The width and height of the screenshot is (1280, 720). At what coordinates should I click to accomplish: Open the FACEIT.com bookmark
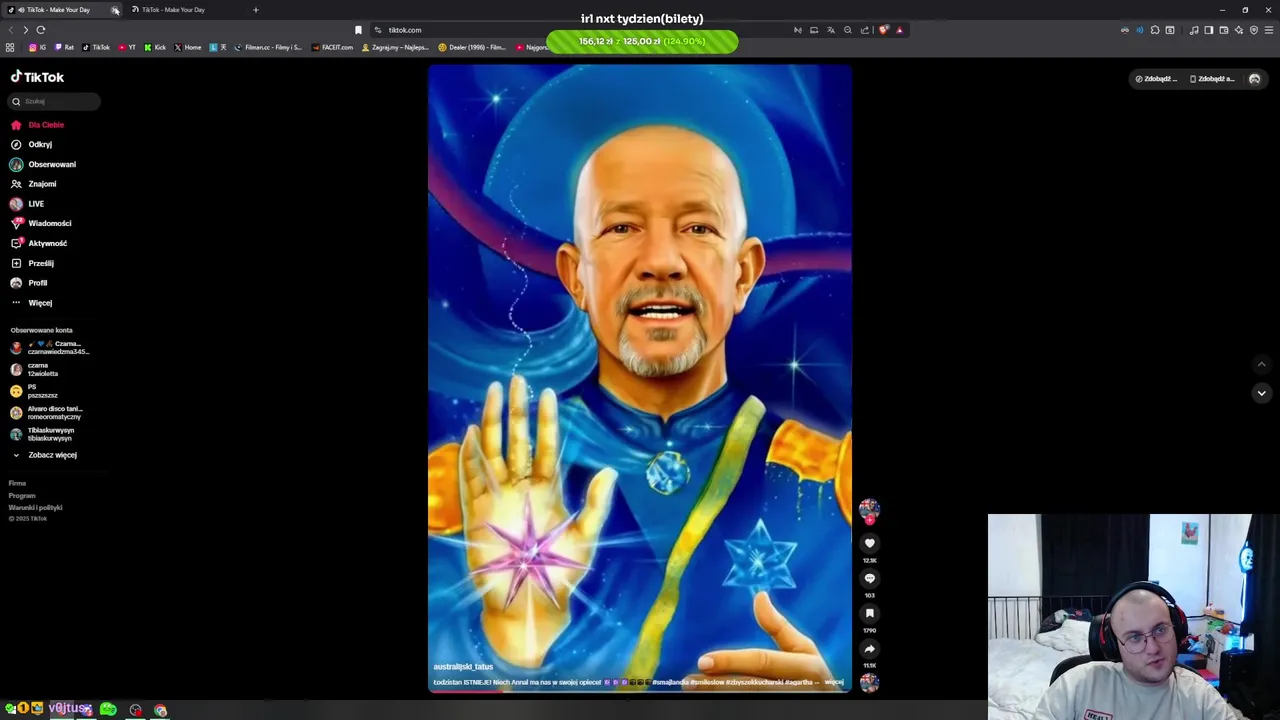(x=333, y=47)
